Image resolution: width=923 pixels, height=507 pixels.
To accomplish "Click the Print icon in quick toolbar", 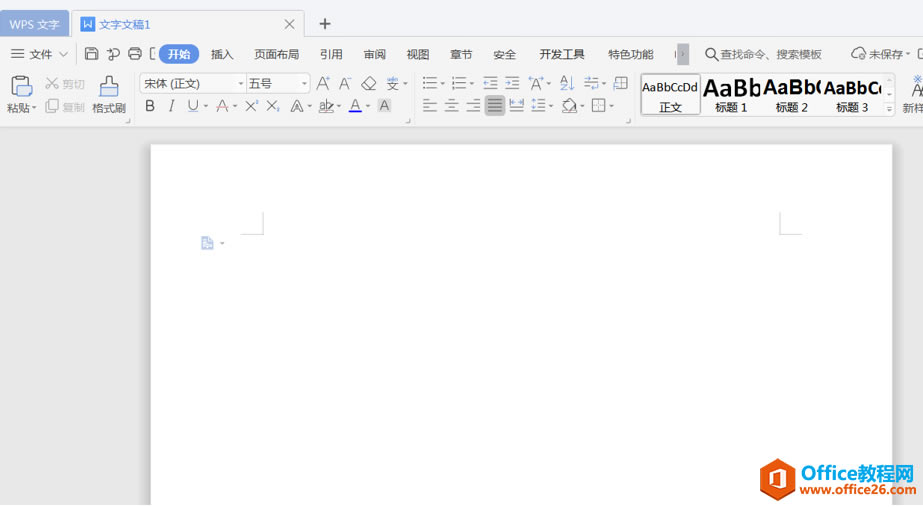I will tap(135, 54).
